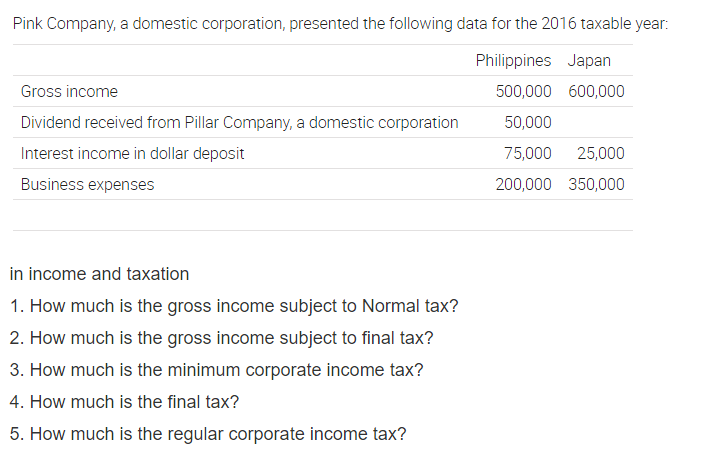Select the Philippines interest value 75,000
Screen dimensions: 705x461
(529, 154)
